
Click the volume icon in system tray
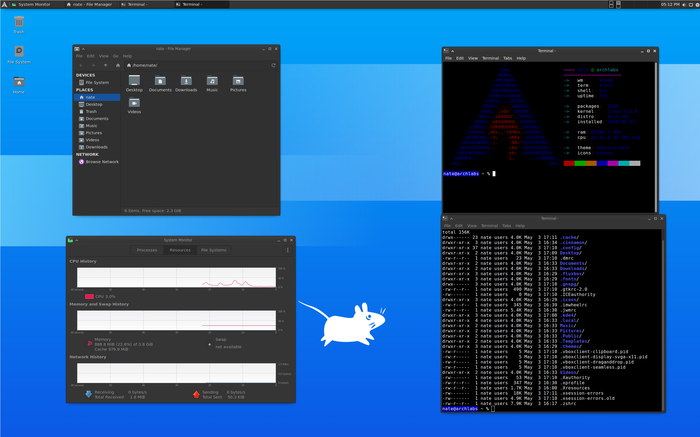pyautogui.click(x=684, y=4)
